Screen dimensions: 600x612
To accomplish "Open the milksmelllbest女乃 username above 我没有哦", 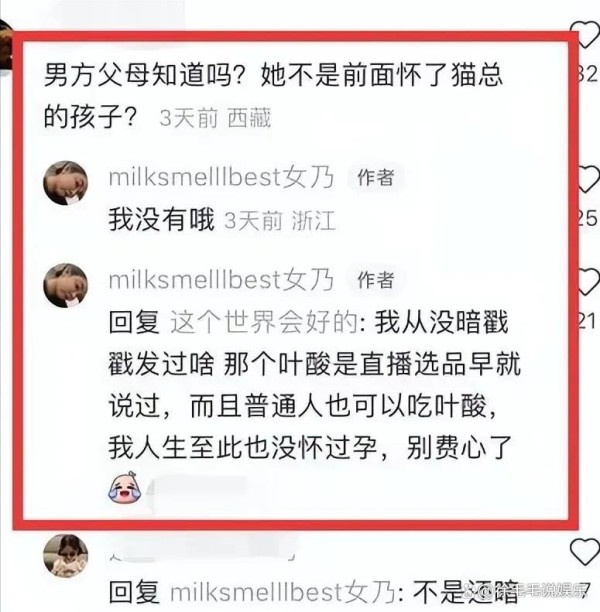I will coord(221,177).
